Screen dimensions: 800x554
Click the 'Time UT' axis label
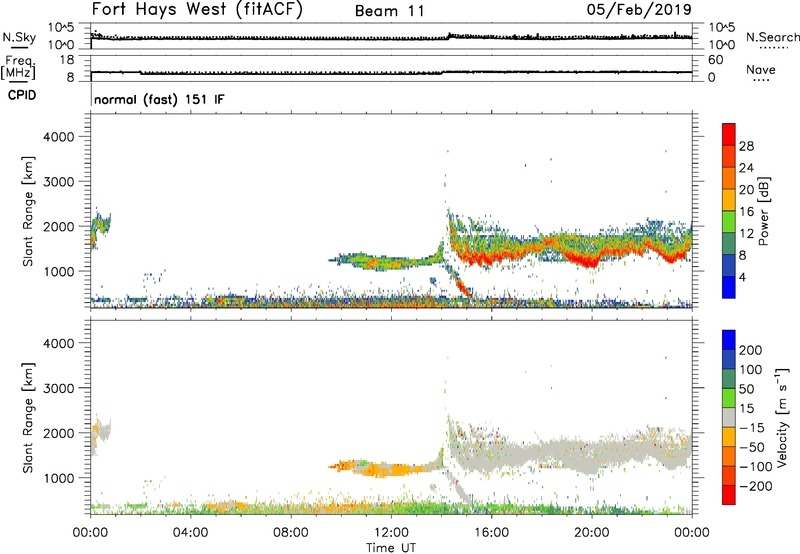pyautogui.click(x=391, y=548)
